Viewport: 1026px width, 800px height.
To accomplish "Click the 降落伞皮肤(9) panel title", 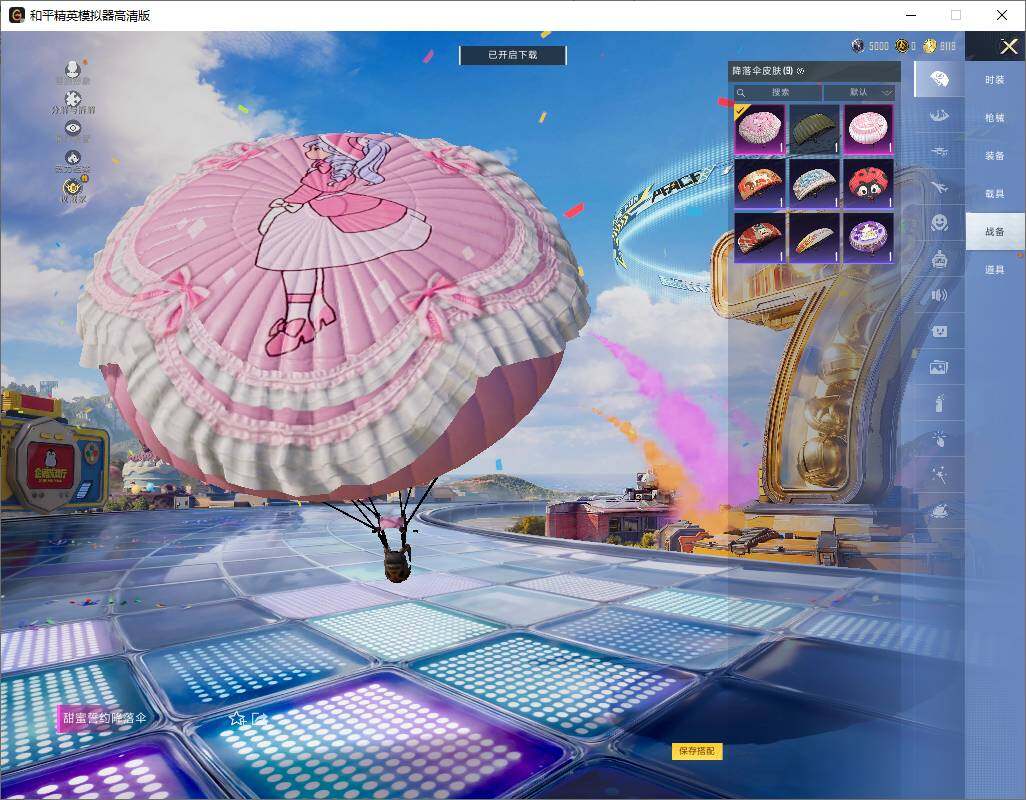I will pos(763,71).
